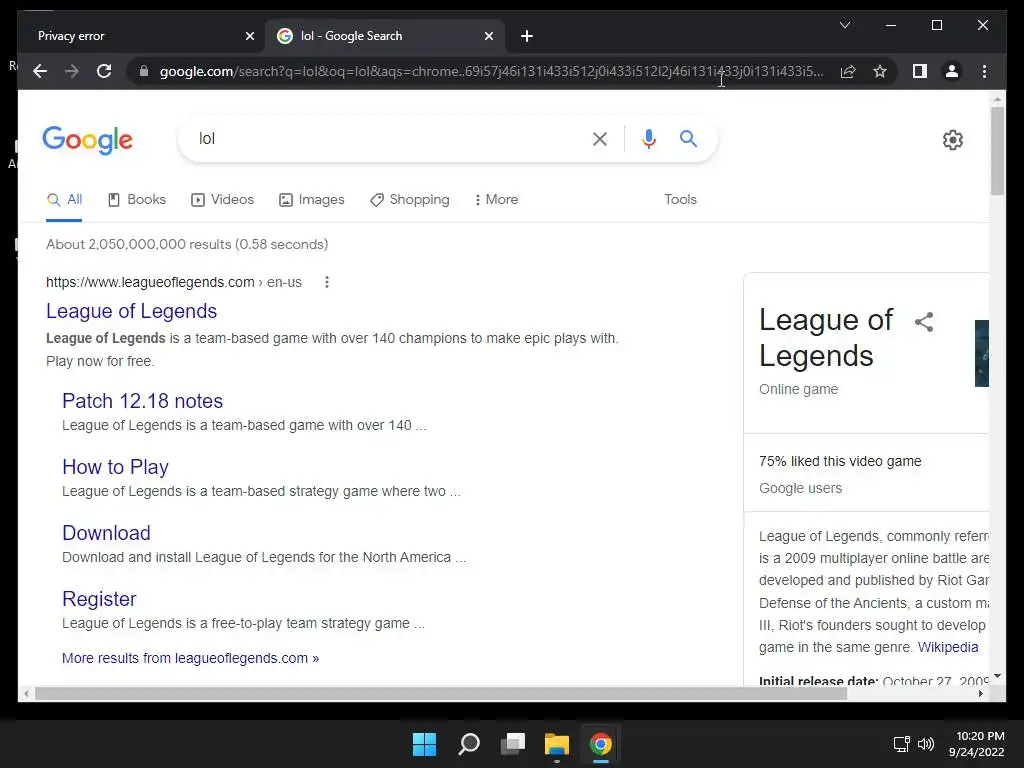Open Wikipedia link in knowledge panel
This screenshot has height=768, width=1024.
(948, 647)
